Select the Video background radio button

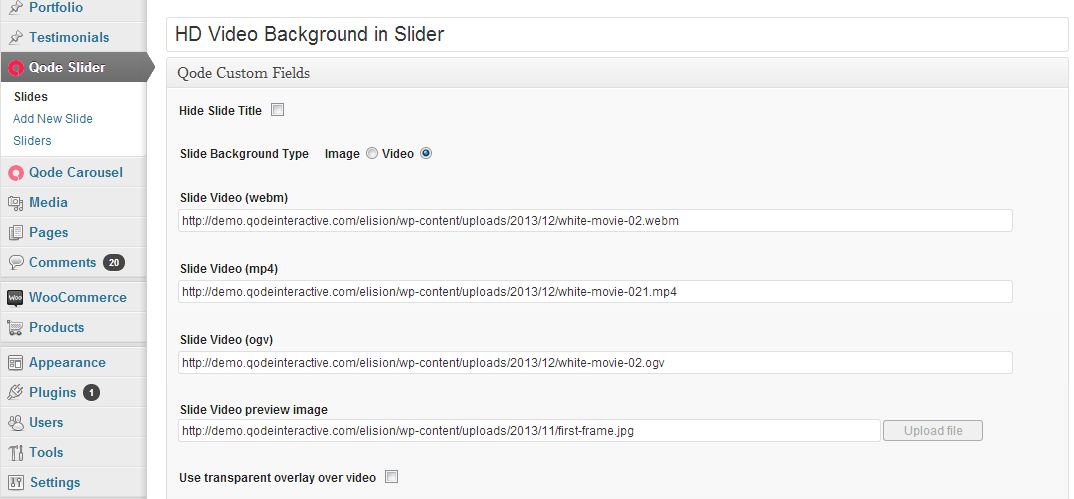pos(426,154)
